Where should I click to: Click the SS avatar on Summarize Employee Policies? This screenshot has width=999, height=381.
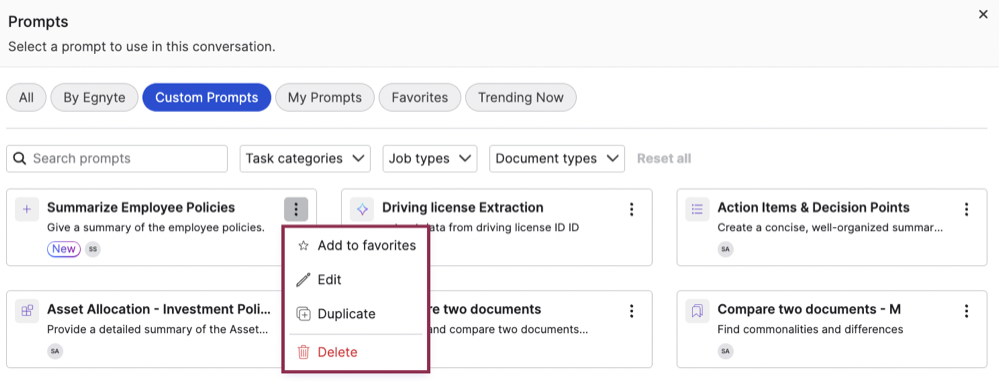[x=93, y=249]
